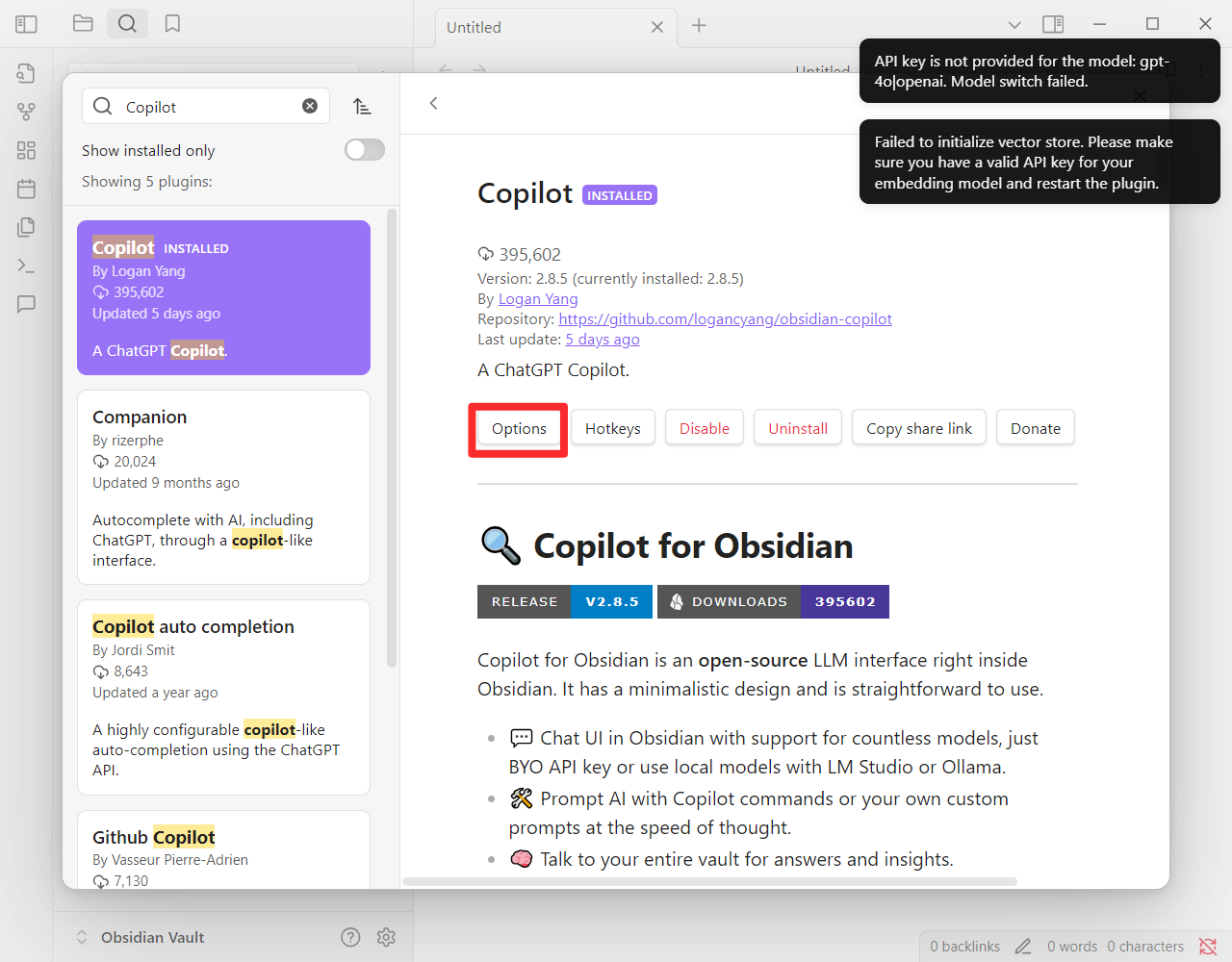Viewport: 1232px width, 962px height.
Task: Open quick switcher from the ribbon
Action: (26, 73)
